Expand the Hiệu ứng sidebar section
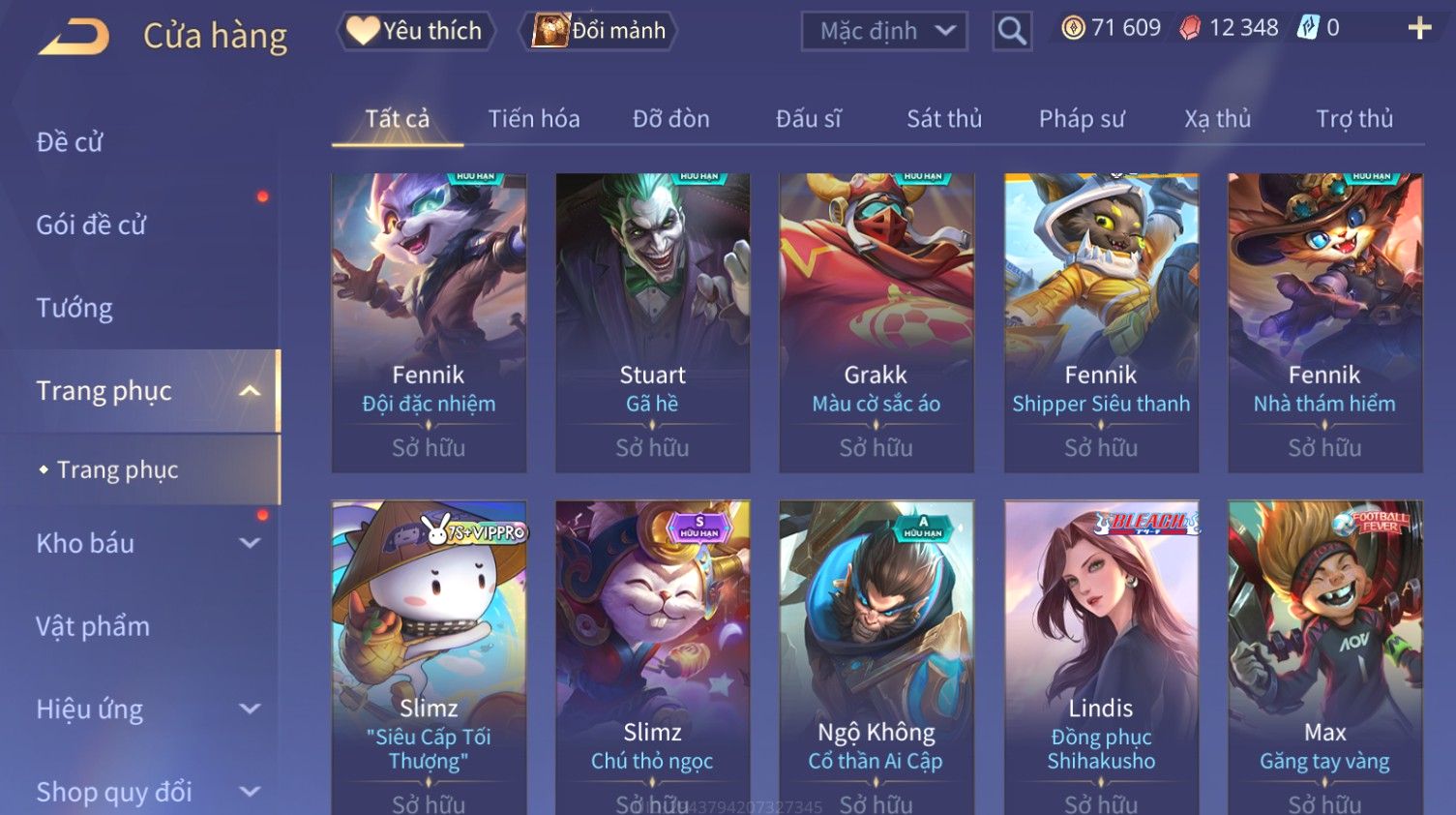This screenshot has height=815, width=1456. [x=250, y=709]
